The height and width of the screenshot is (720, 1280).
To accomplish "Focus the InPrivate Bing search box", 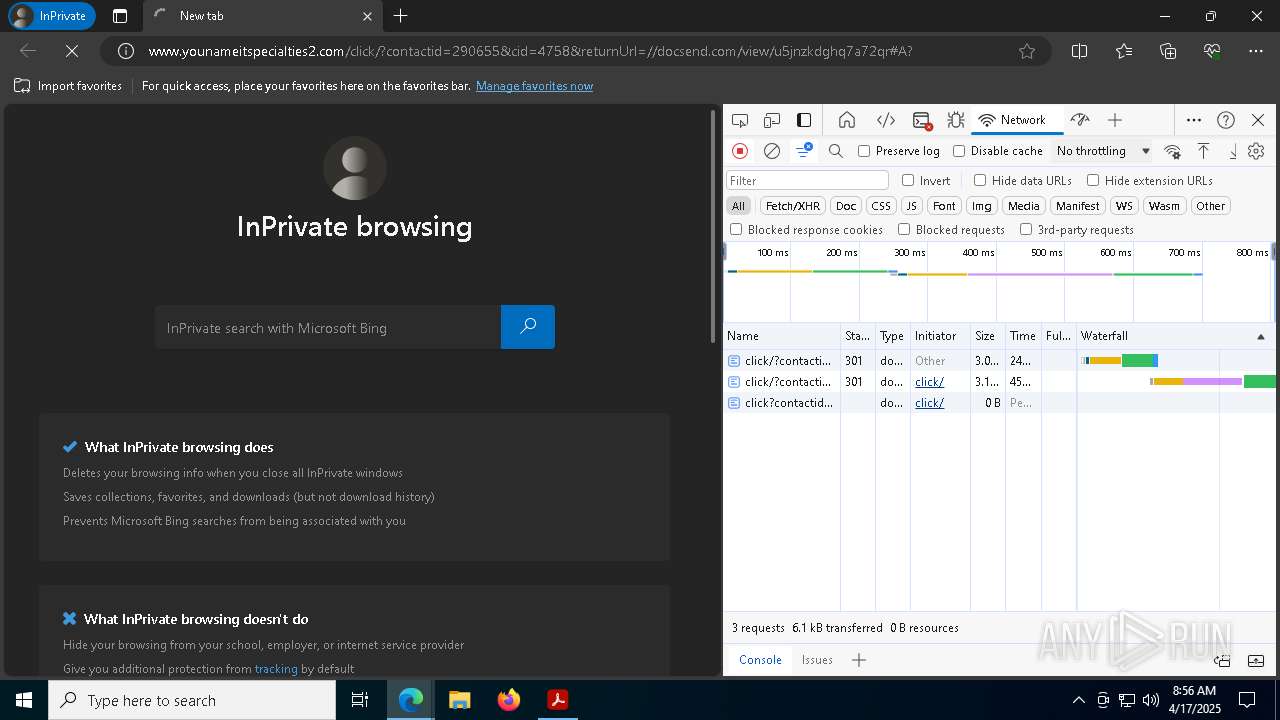I will 328,327.
